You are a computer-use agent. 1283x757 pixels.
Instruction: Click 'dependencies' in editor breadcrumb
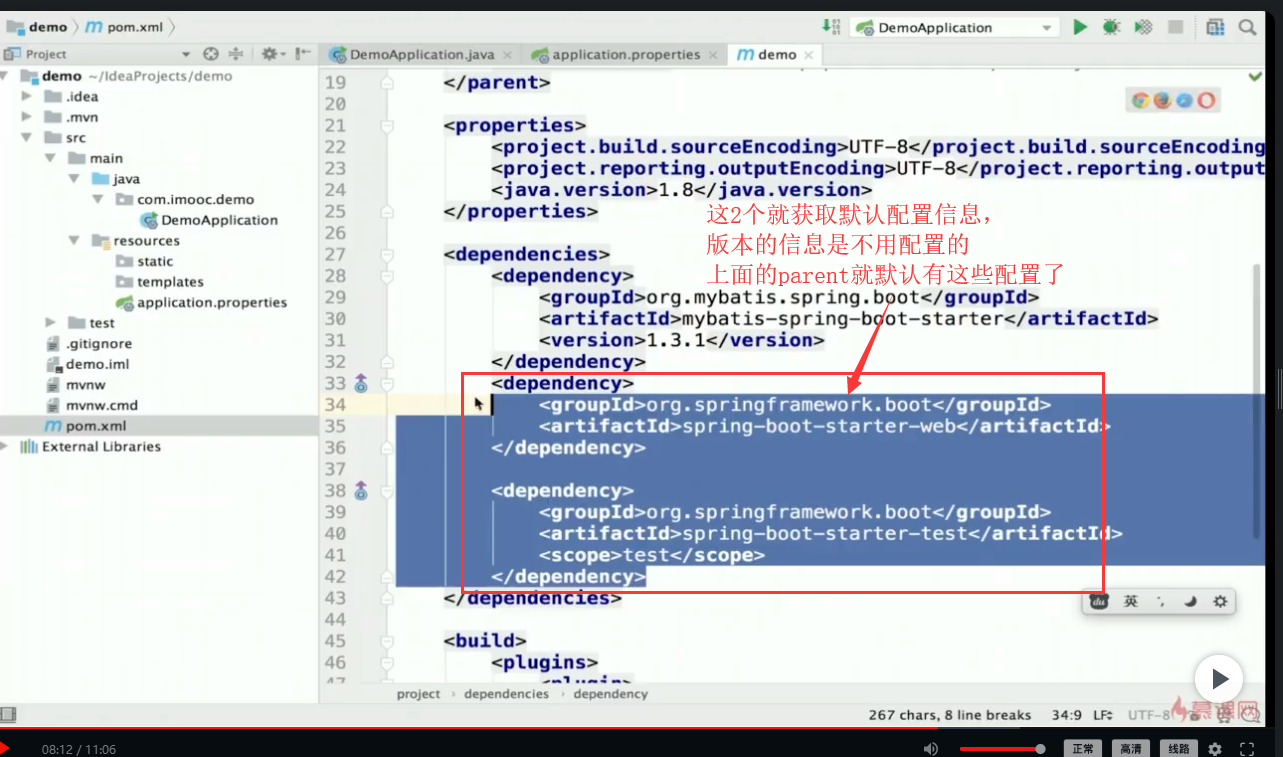506,694
